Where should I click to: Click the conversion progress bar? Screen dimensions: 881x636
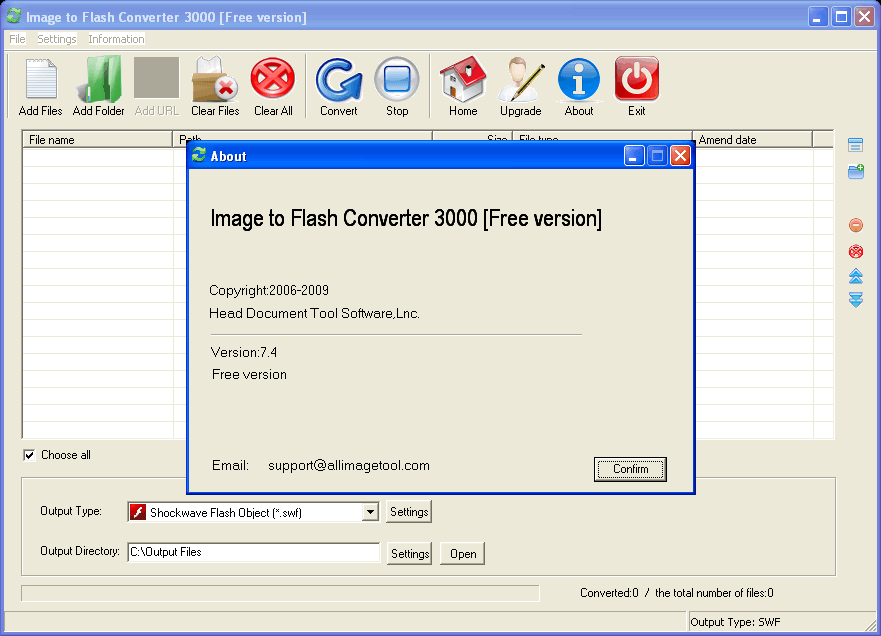[x=280, y=591]
